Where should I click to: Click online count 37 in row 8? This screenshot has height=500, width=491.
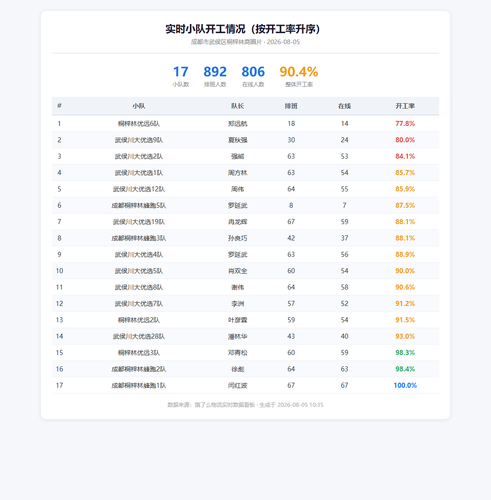tap(344, 238)
